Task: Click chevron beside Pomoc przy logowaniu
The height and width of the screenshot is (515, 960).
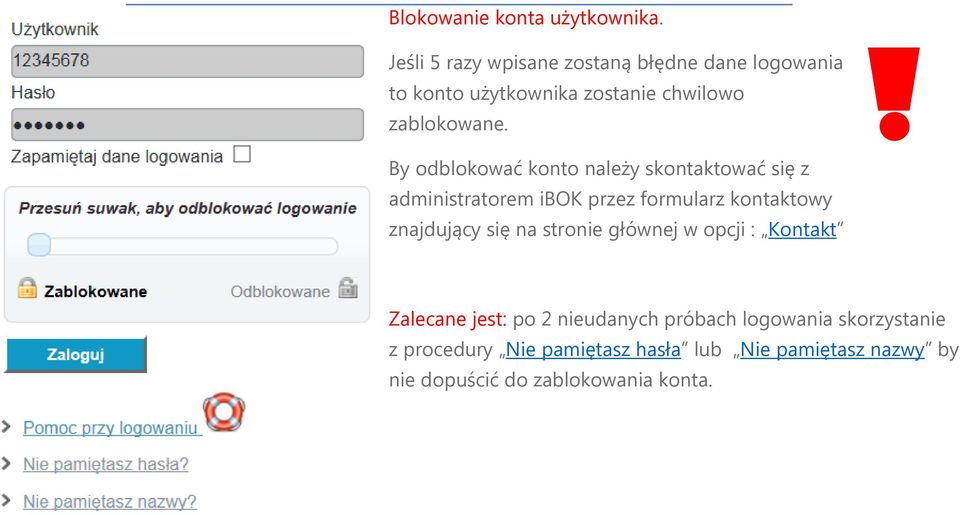Action: click(x=7, y=427)
